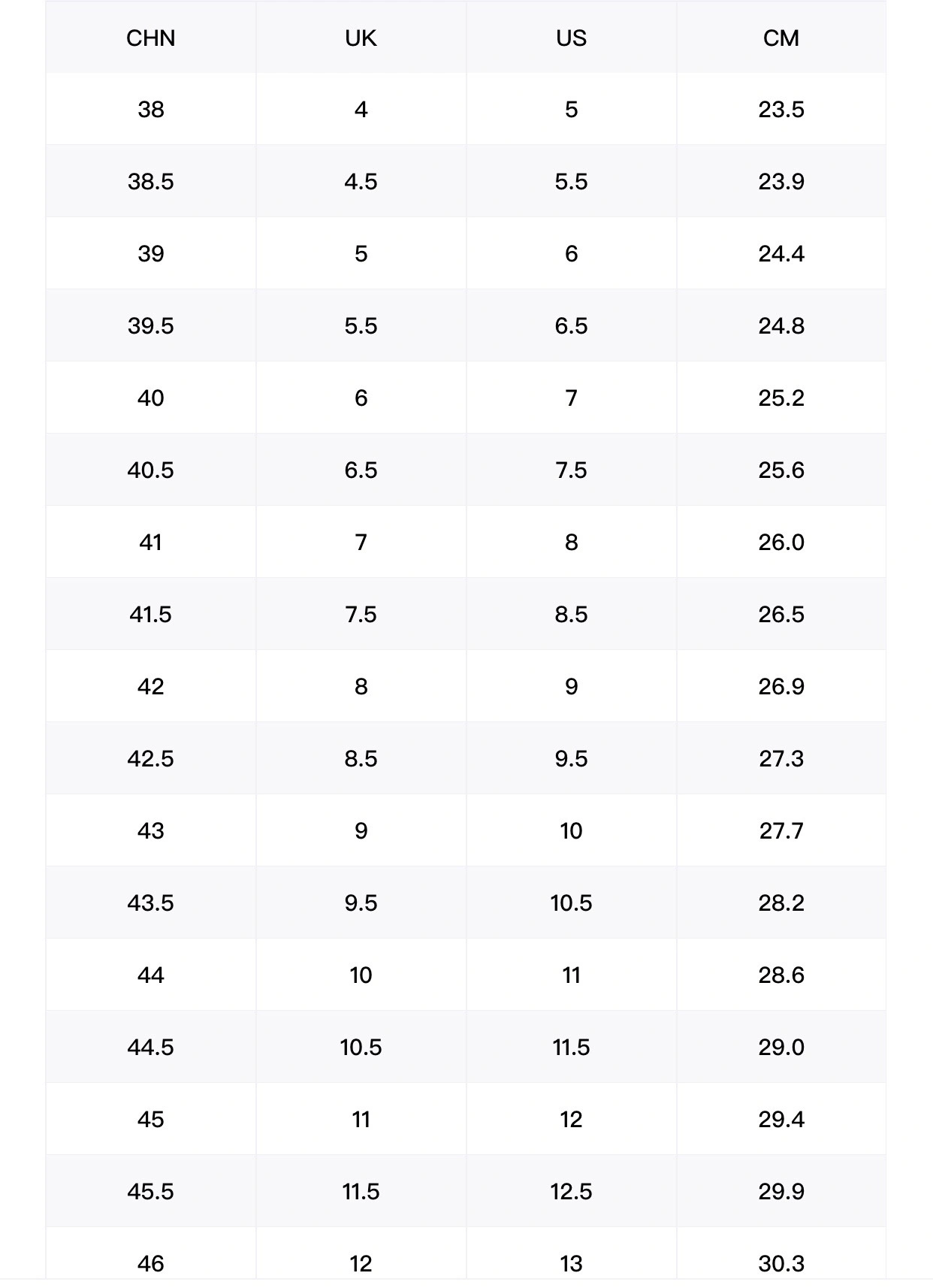Click the 25.2 CM value
This screenshot has height=1288, width=933.
click(781, 398)
